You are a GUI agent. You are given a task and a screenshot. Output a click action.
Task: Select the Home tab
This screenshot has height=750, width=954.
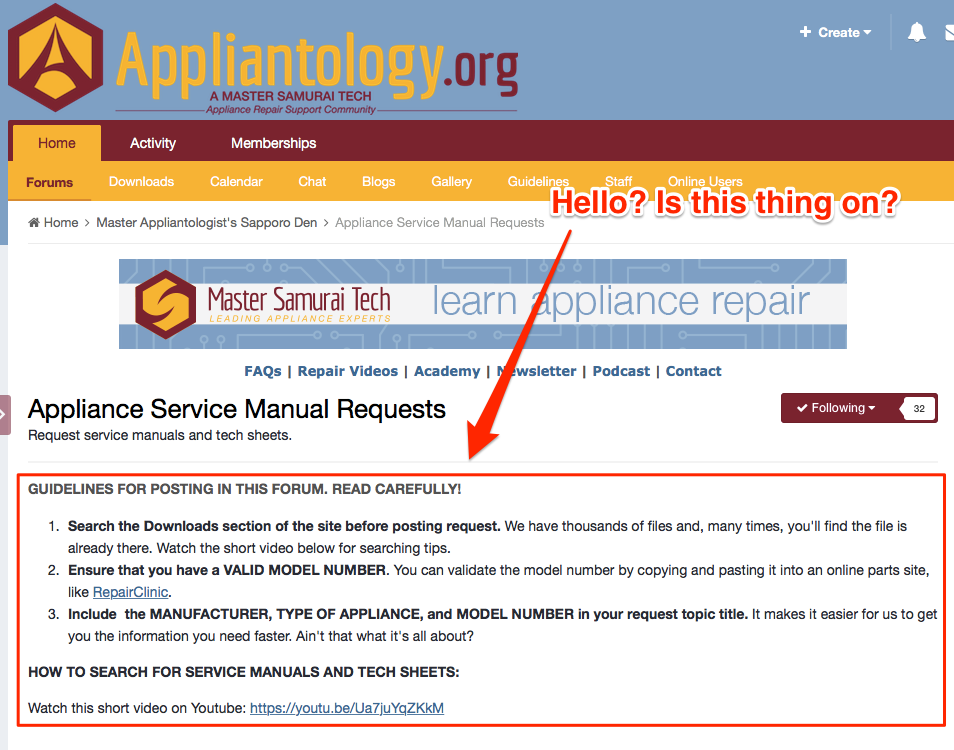pos(57,143)
